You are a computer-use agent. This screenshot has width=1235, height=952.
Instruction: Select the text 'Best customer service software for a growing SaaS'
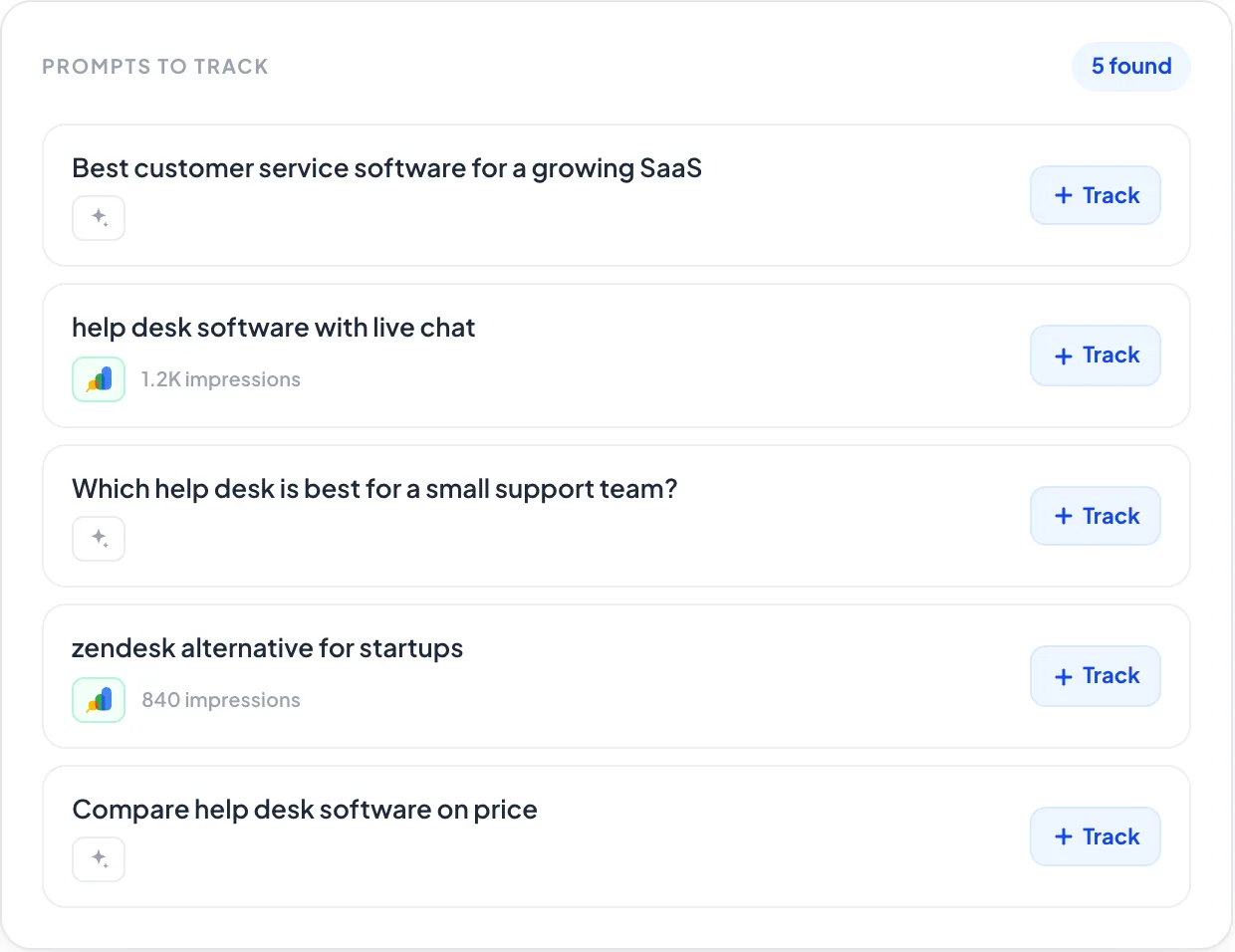(x=387, y=168)
